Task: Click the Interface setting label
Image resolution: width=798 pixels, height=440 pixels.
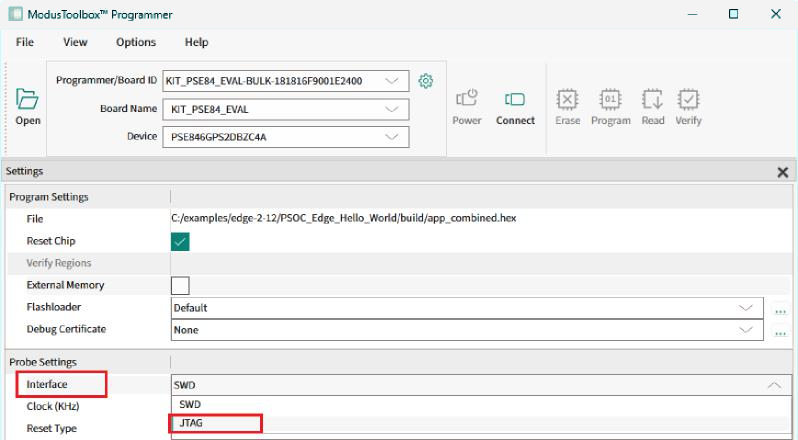Action: pyautogui.click(x=47, y=384)
